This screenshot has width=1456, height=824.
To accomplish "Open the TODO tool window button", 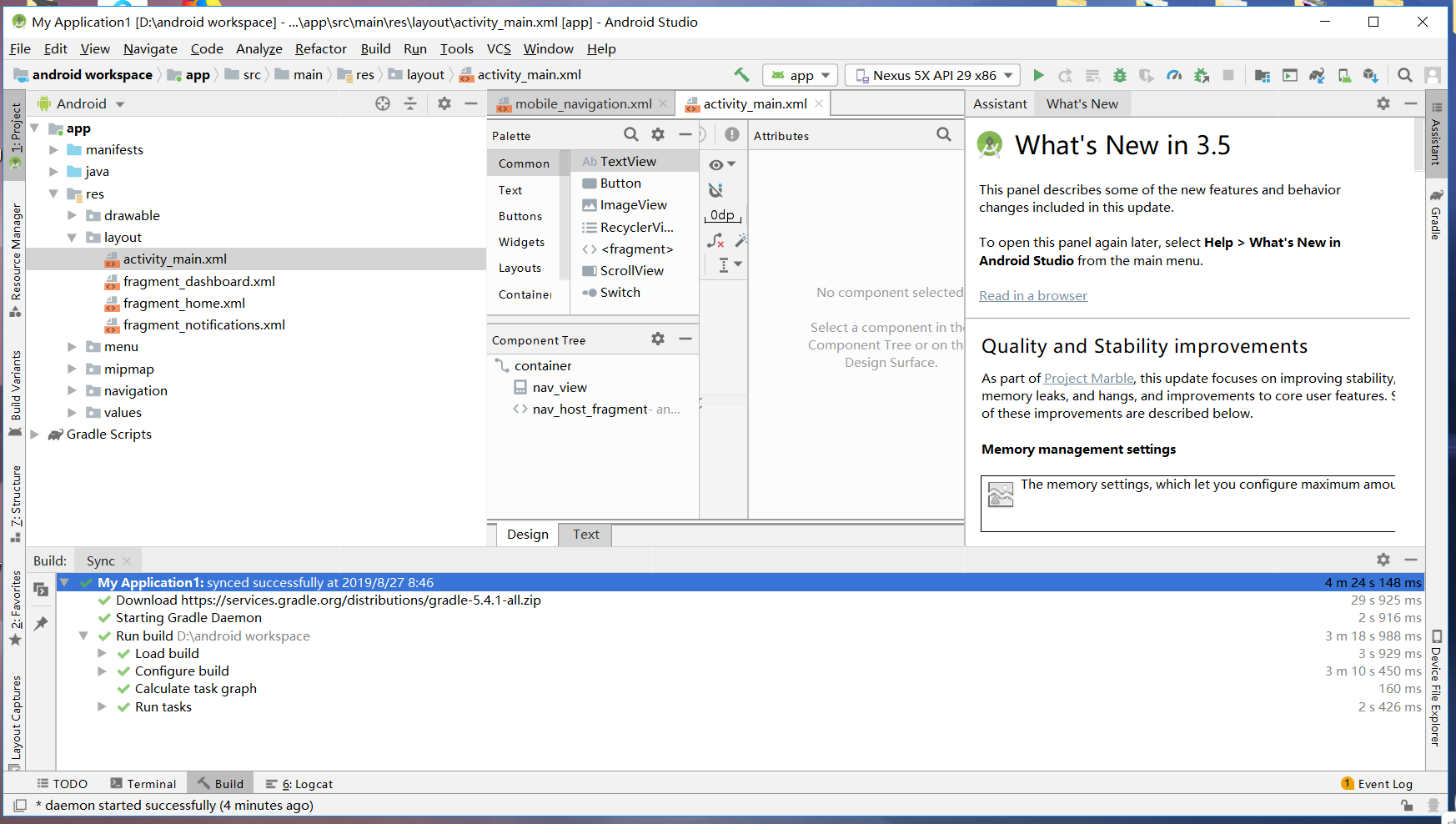I will coord(63,784).
